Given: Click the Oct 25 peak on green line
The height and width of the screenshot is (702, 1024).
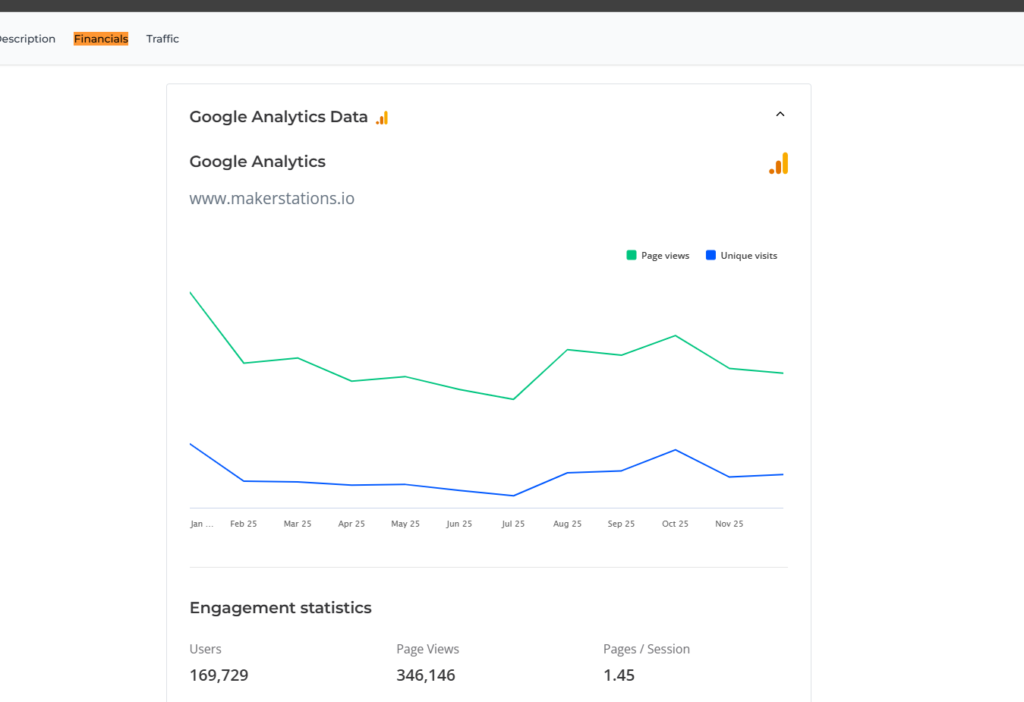Looking at the screenshot, I should (676, 336).
